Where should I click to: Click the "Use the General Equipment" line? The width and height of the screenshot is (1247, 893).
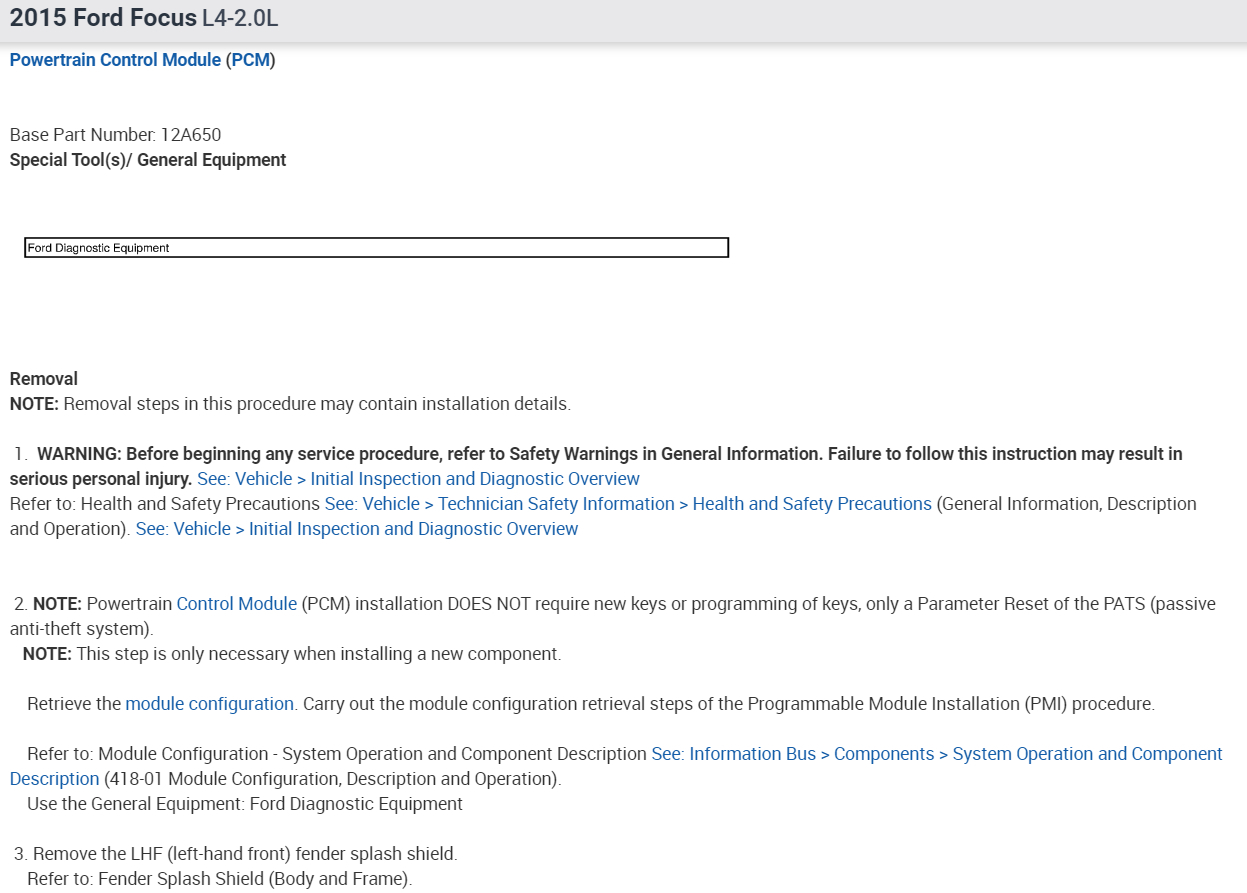click(245, 804)
